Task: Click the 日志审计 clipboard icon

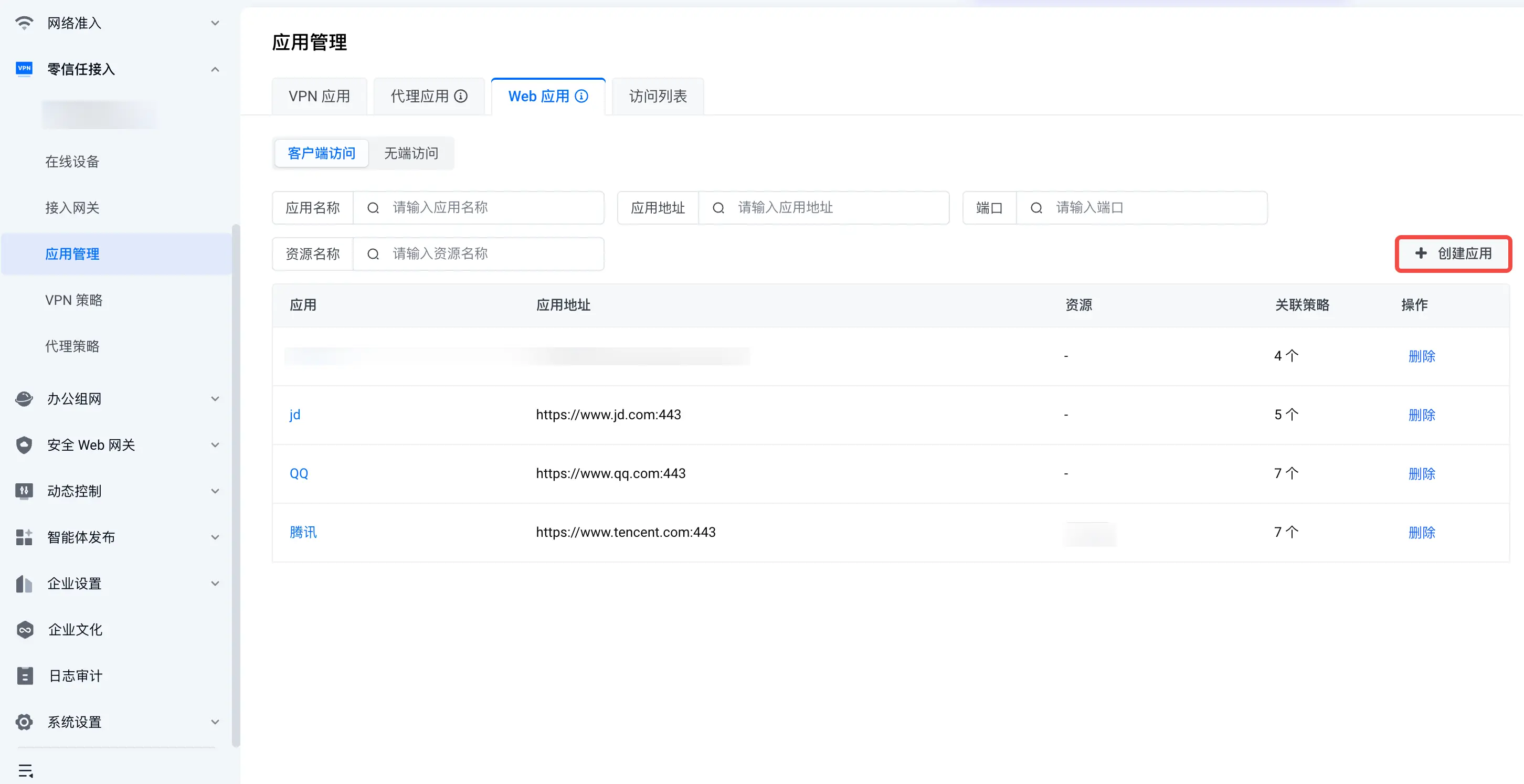Action: point(25,676)
